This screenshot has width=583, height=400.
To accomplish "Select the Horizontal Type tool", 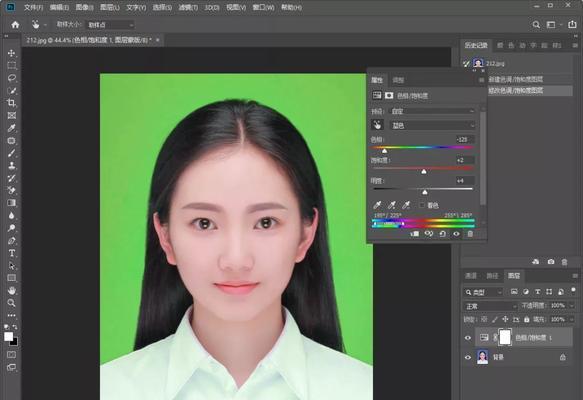I will point(12,253).
